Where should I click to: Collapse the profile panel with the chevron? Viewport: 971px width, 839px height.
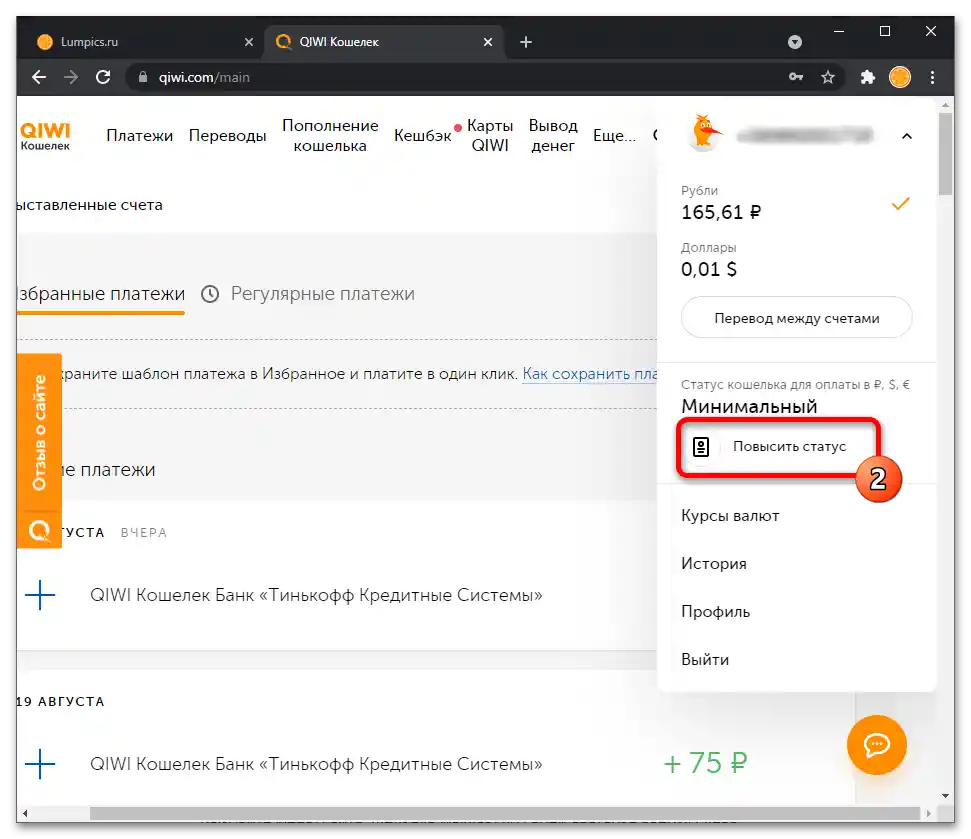click(906, 135)
